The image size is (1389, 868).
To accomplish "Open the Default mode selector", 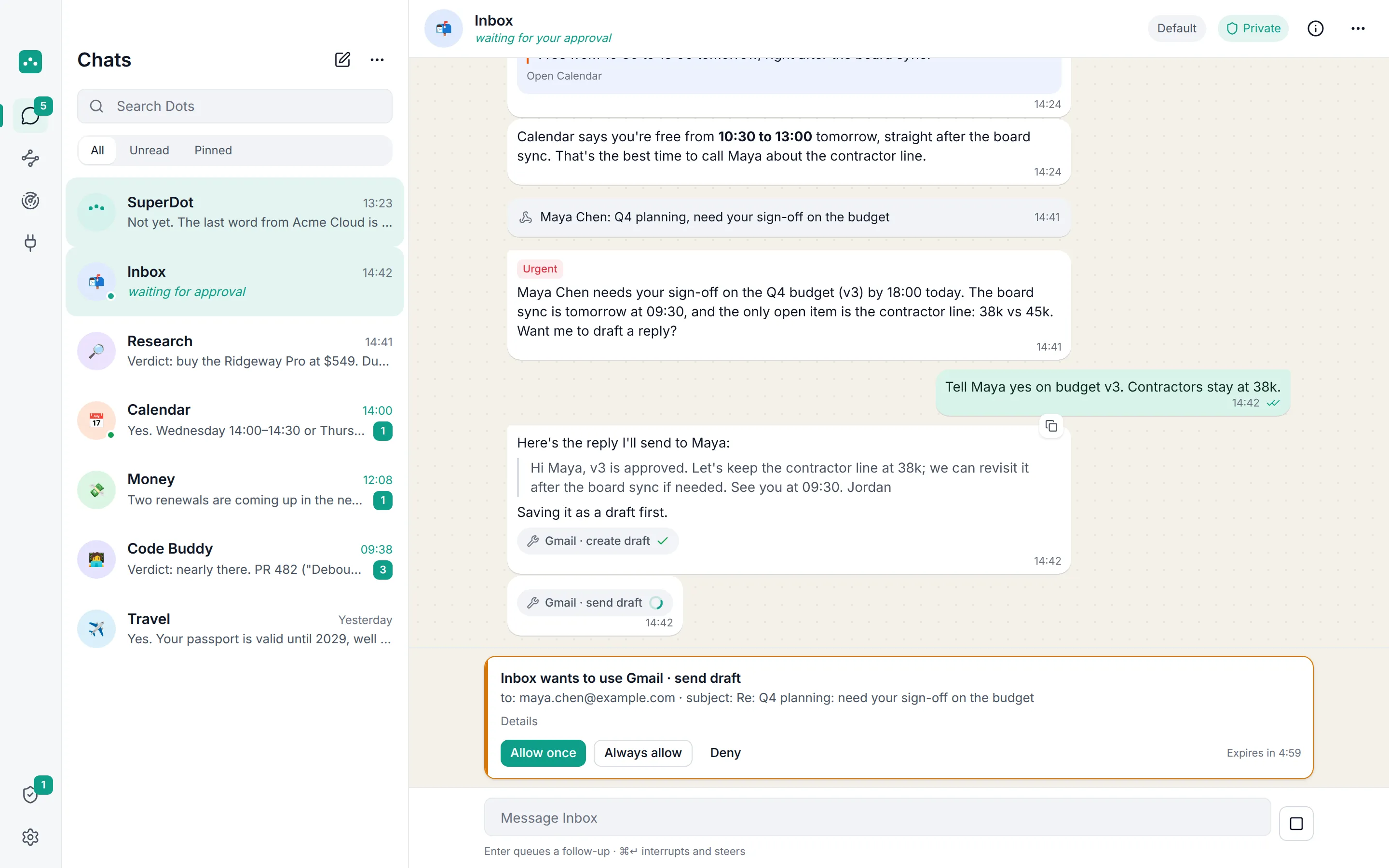I will click(1177, 29).
